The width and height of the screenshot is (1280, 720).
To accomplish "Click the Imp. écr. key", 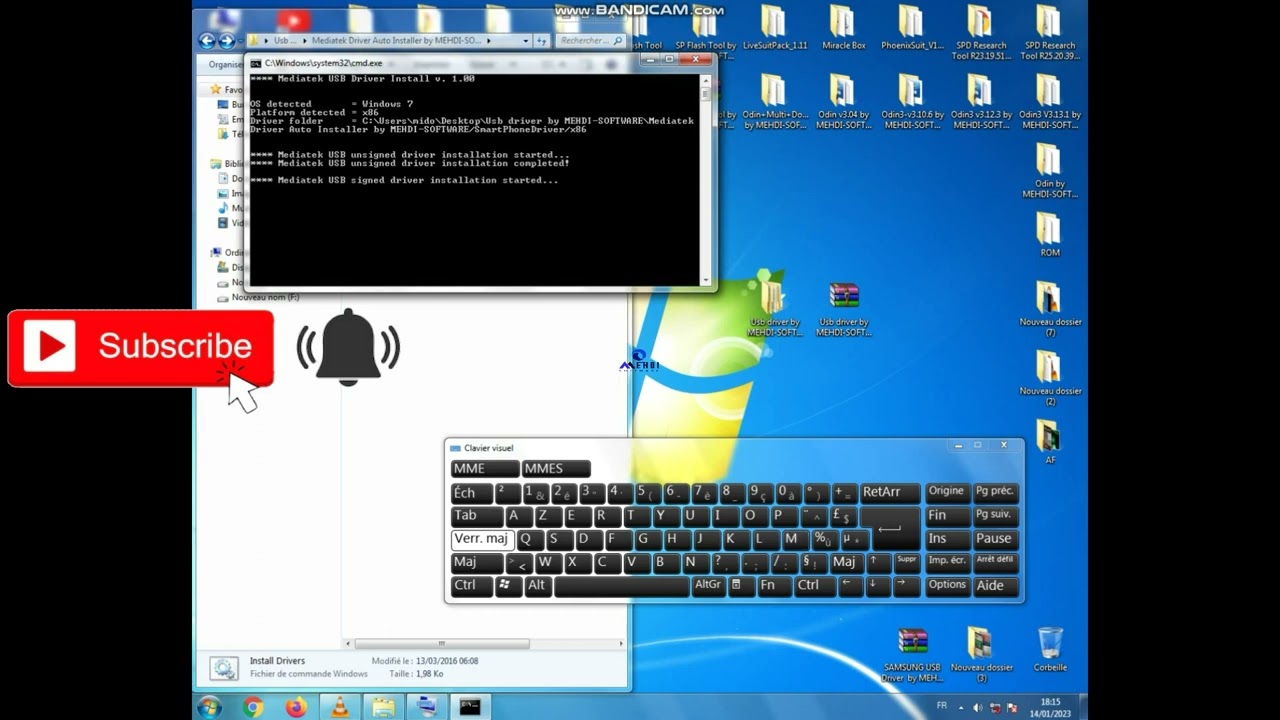I will [947, 562].
